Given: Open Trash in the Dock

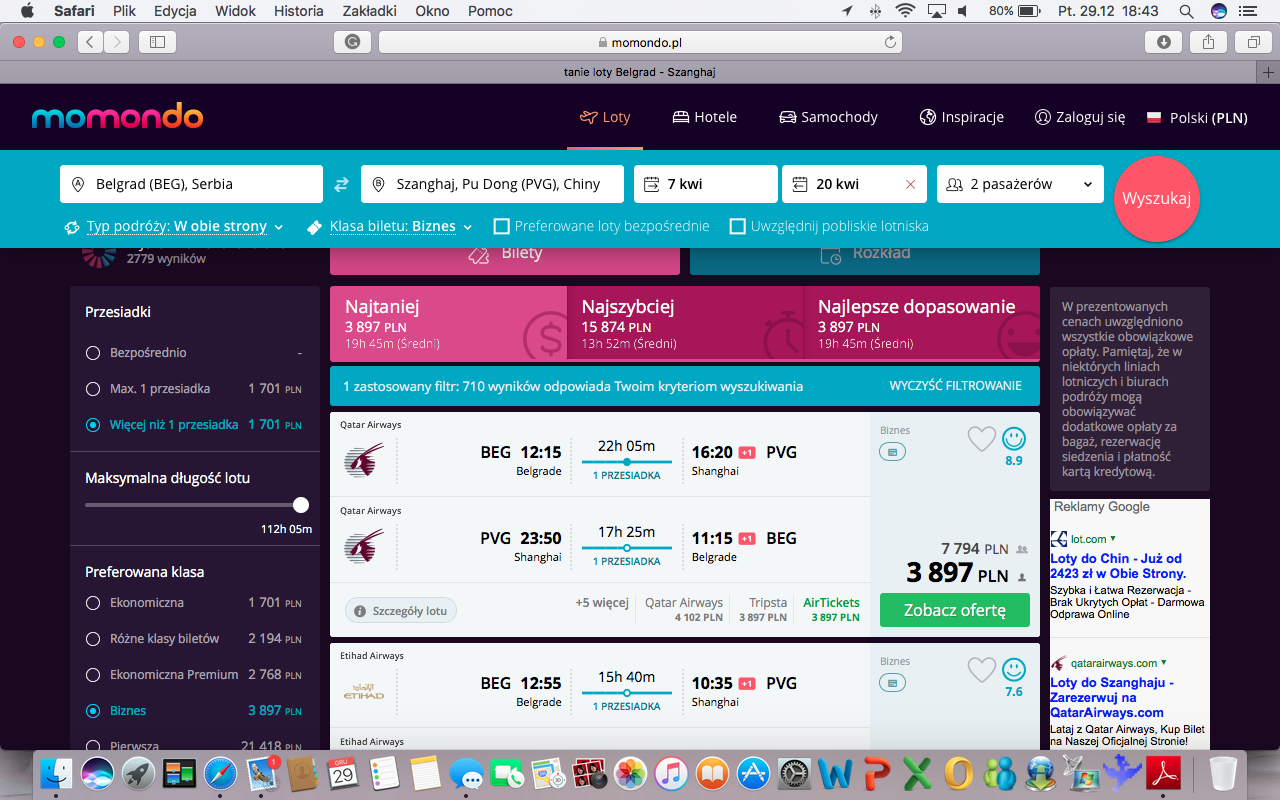Looking at the screenshot, I should [x=1223, y=773].
